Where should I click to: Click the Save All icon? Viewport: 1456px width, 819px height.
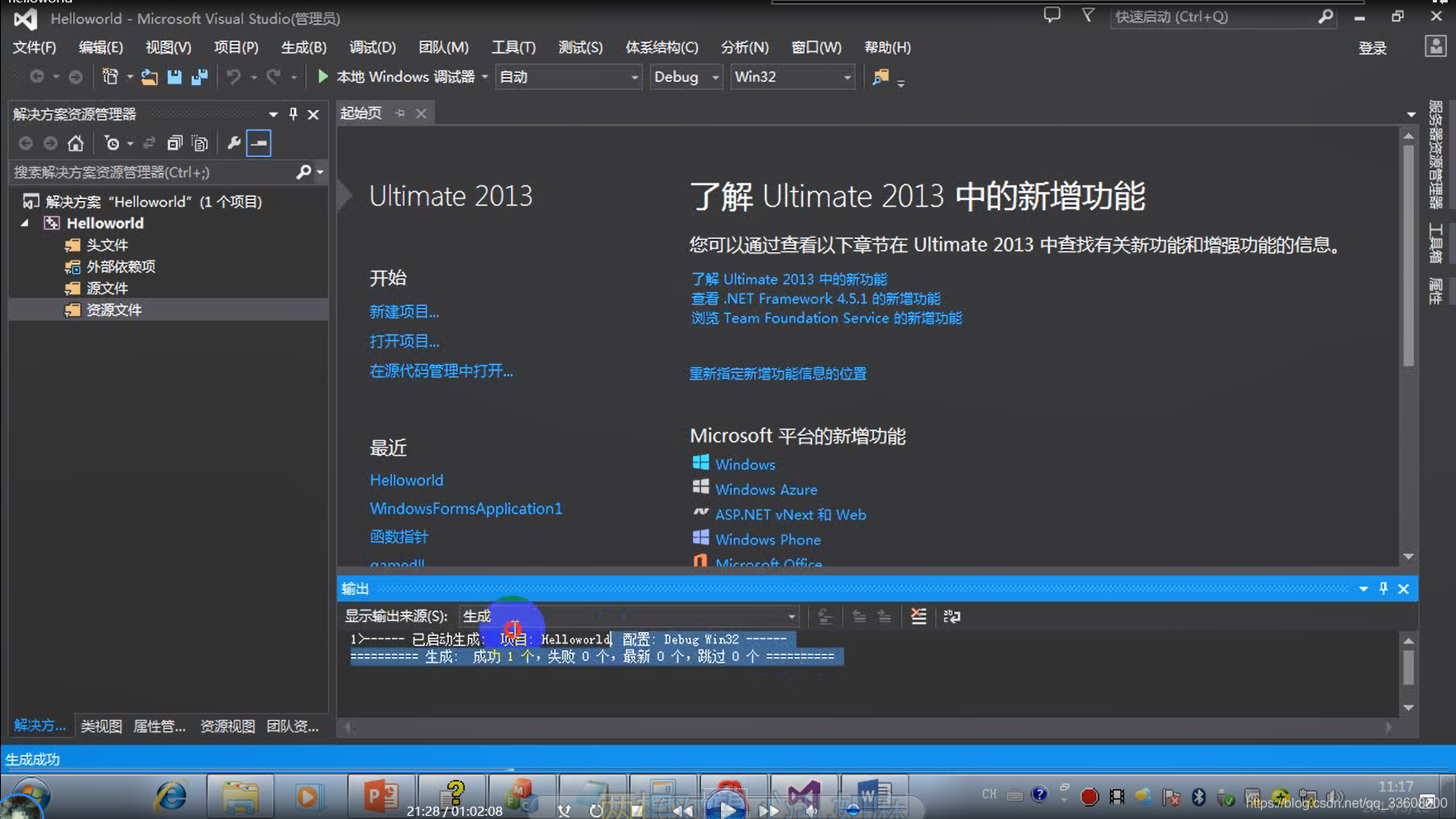coord(199,77)
